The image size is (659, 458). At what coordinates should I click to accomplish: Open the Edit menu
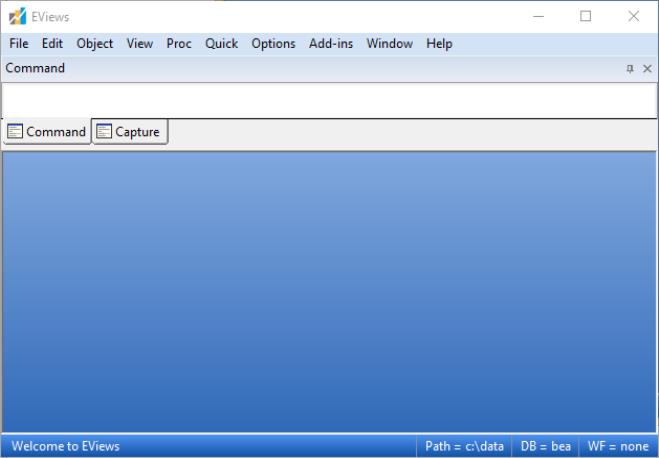click(x=52, y=44)
